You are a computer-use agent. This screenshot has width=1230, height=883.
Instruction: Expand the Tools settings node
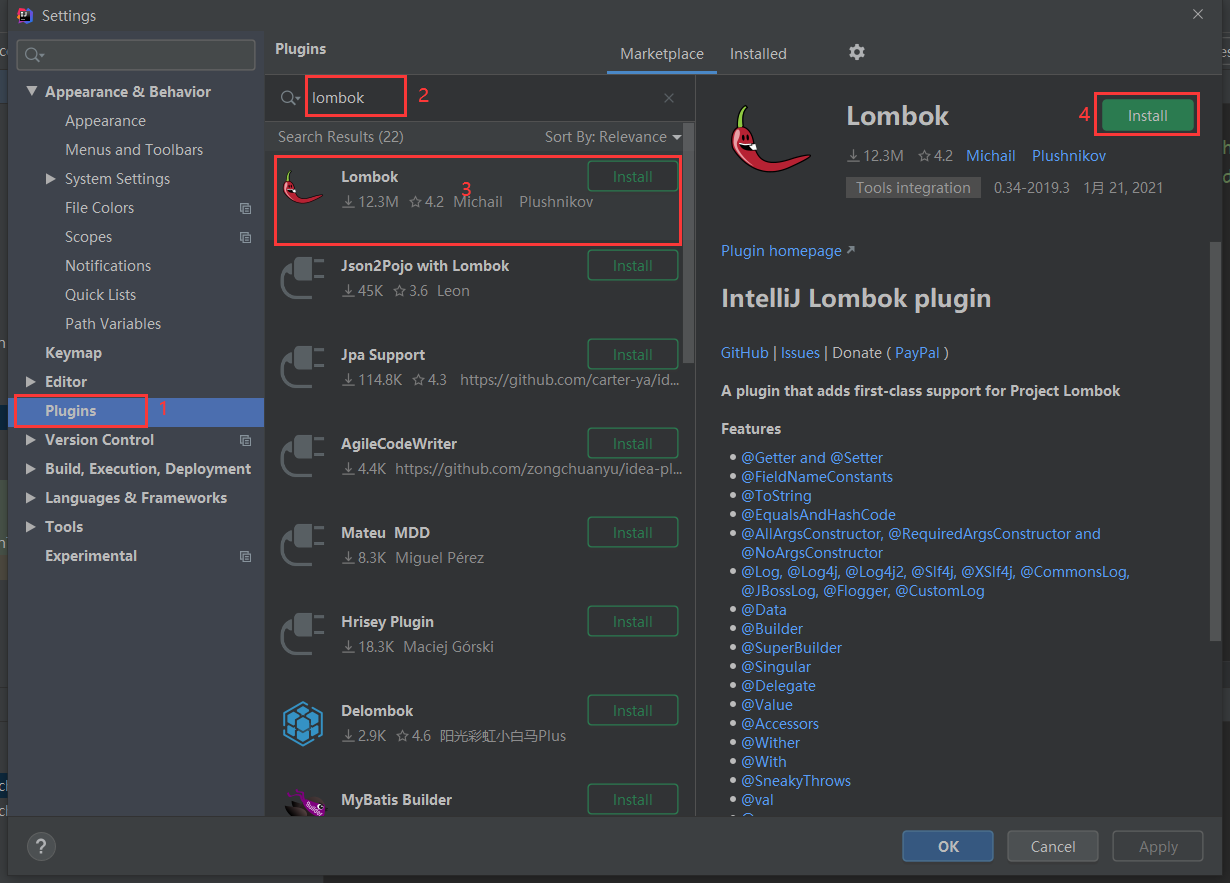pyautogui.click(x=31, y=527)
